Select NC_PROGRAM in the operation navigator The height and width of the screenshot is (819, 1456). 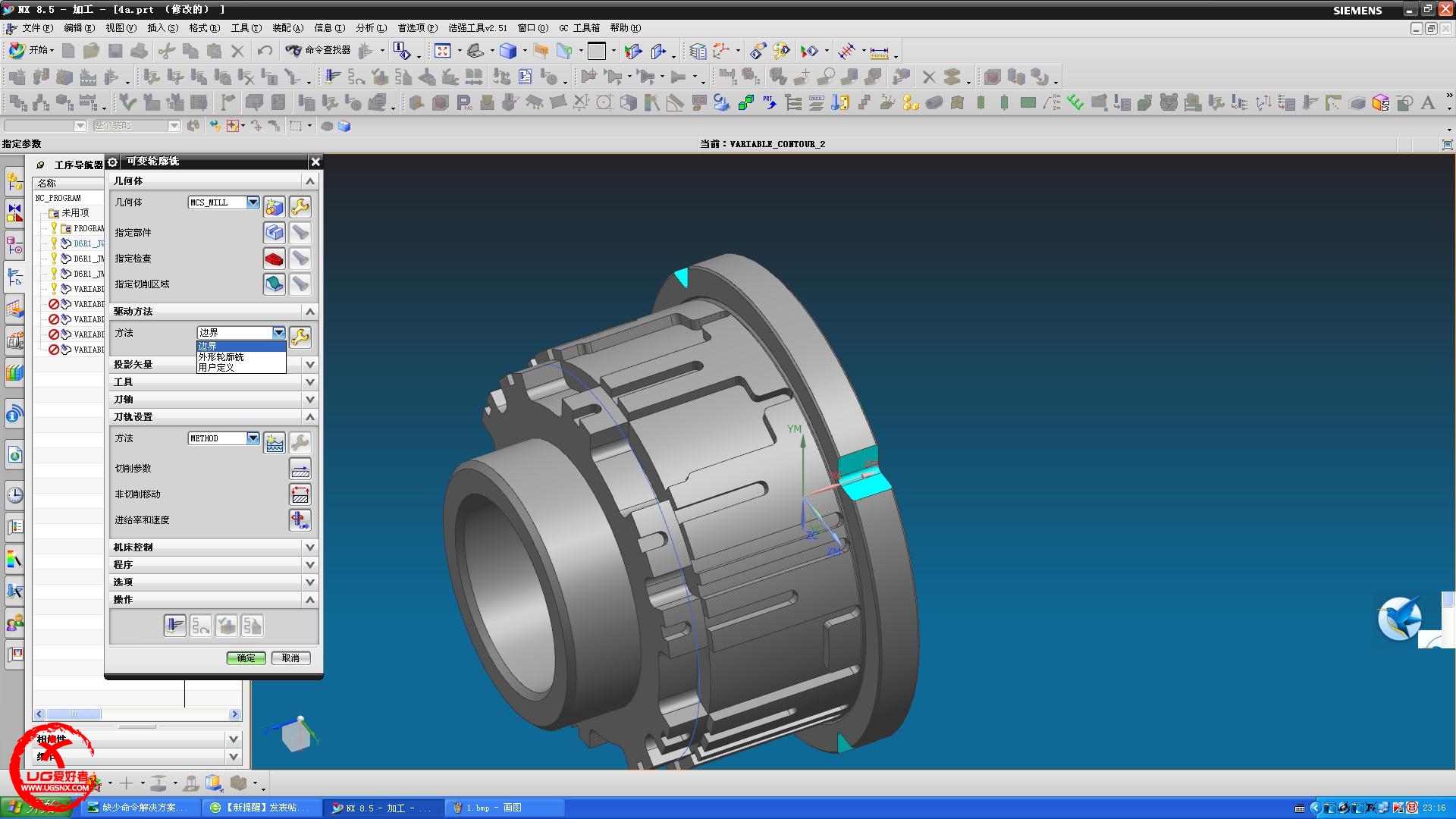pos(58,198)
